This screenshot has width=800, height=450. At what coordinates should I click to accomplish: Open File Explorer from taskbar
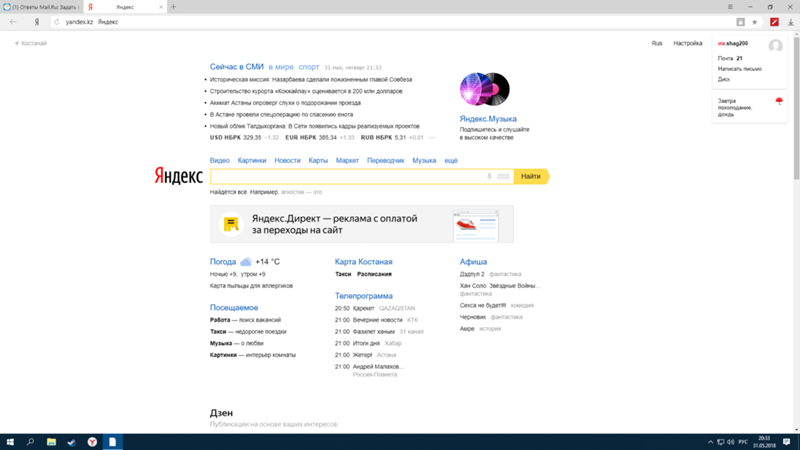(51, 442)
